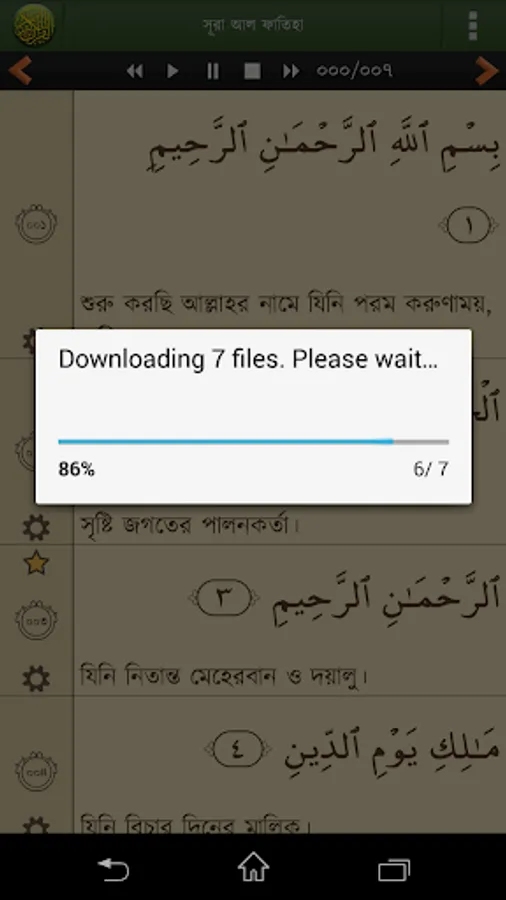This screenshot has width=506, height=900.
Task: Skip forward with the fast-forward button
Action: coord(291,71)
